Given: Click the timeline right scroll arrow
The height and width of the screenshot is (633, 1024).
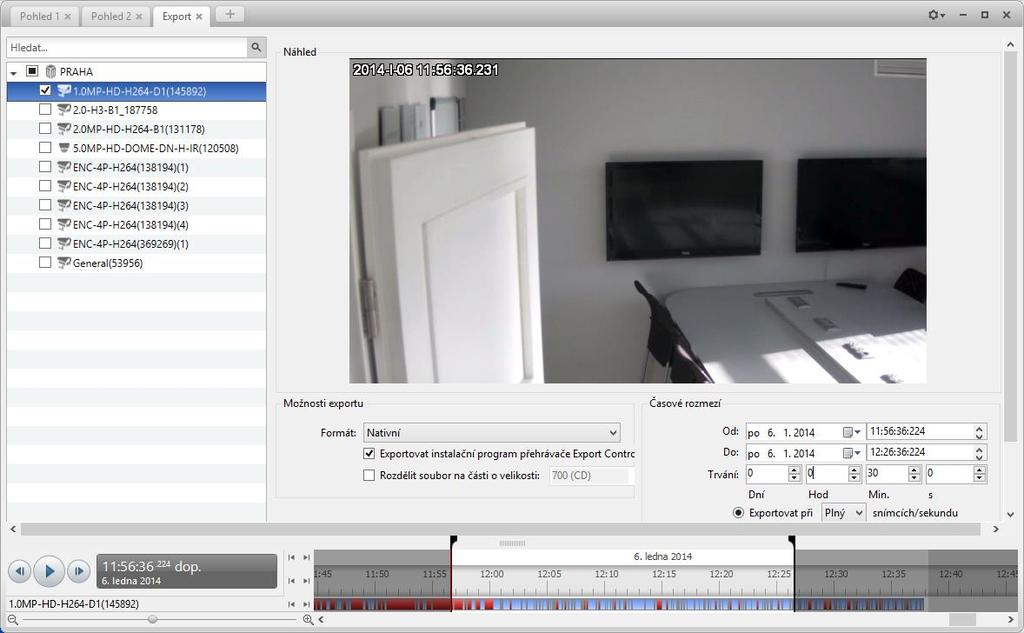Looking at the screenshot, I should pos(1010,619).
